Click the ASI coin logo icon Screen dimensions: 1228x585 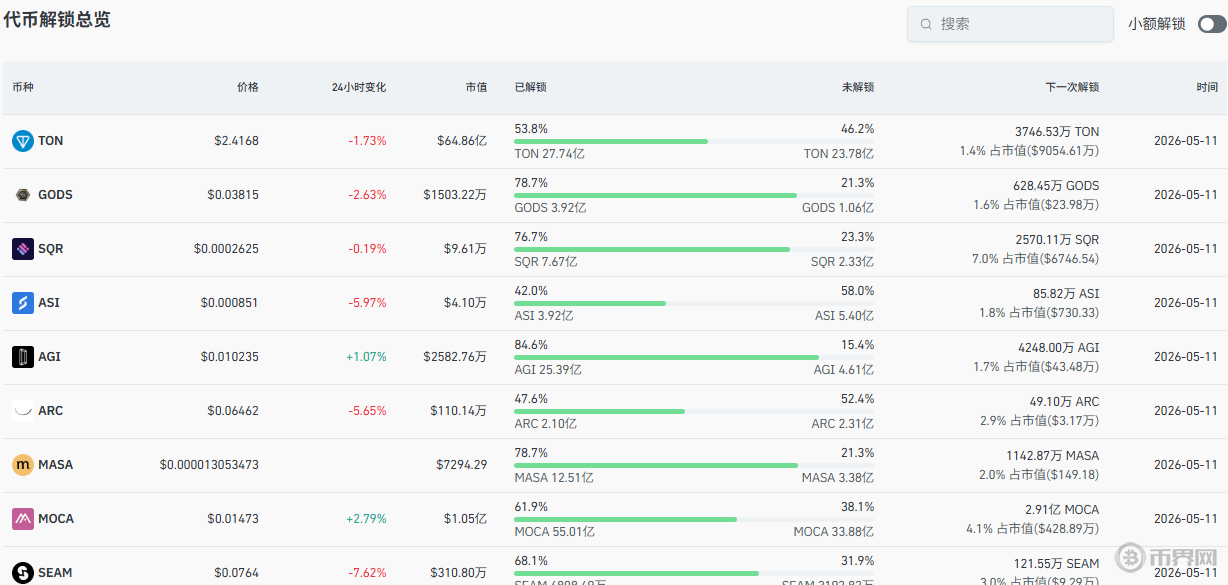(x=23, y=303)
